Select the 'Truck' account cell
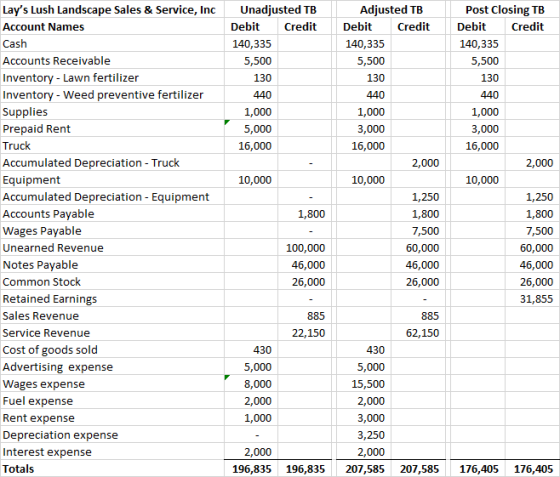560x477 pixels. pos(112,146)
